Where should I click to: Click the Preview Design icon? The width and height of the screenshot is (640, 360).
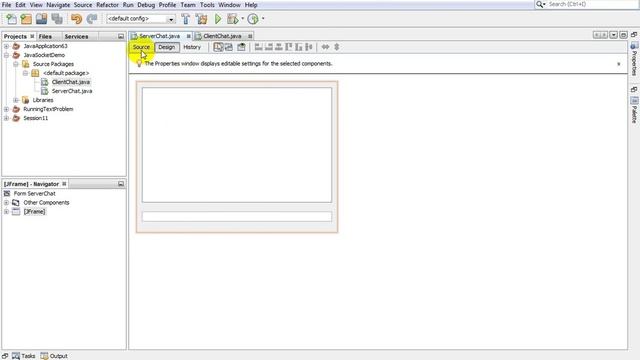coord(242,47)
